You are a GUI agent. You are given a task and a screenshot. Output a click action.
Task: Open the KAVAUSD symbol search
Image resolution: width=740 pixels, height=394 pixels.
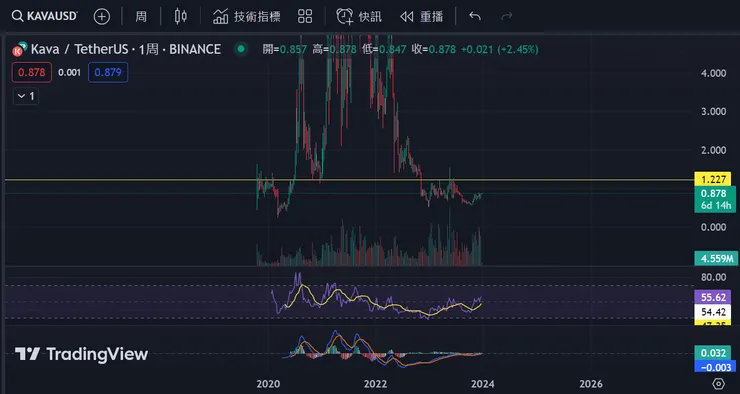click(x=44, y=16)
